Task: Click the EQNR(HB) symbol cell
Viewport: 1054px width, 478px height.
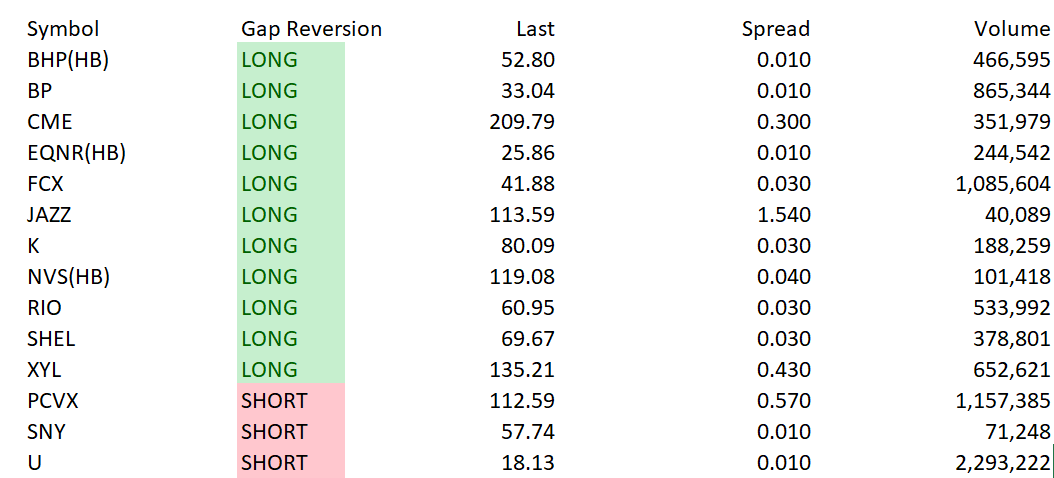Action: coord(76,153)
